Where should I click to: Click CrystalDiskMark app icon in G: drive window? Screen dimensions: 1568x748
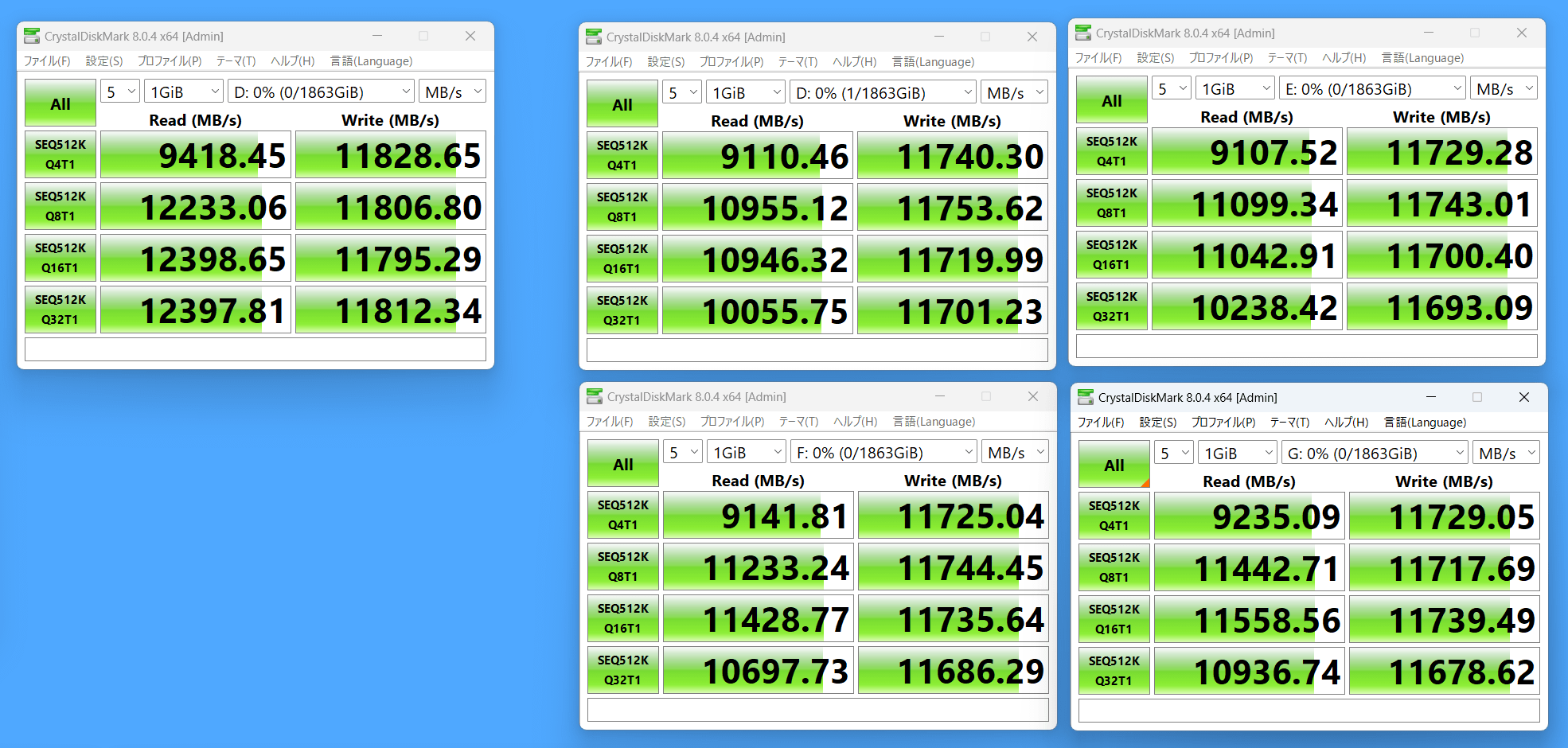pos(1086,397)
